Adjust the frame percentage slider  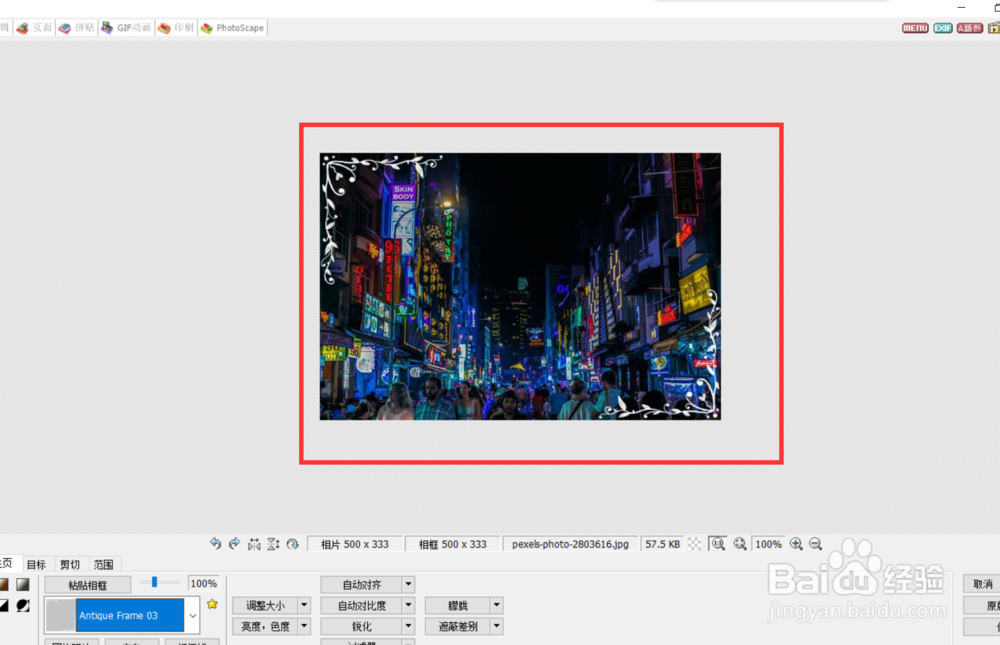158,582
